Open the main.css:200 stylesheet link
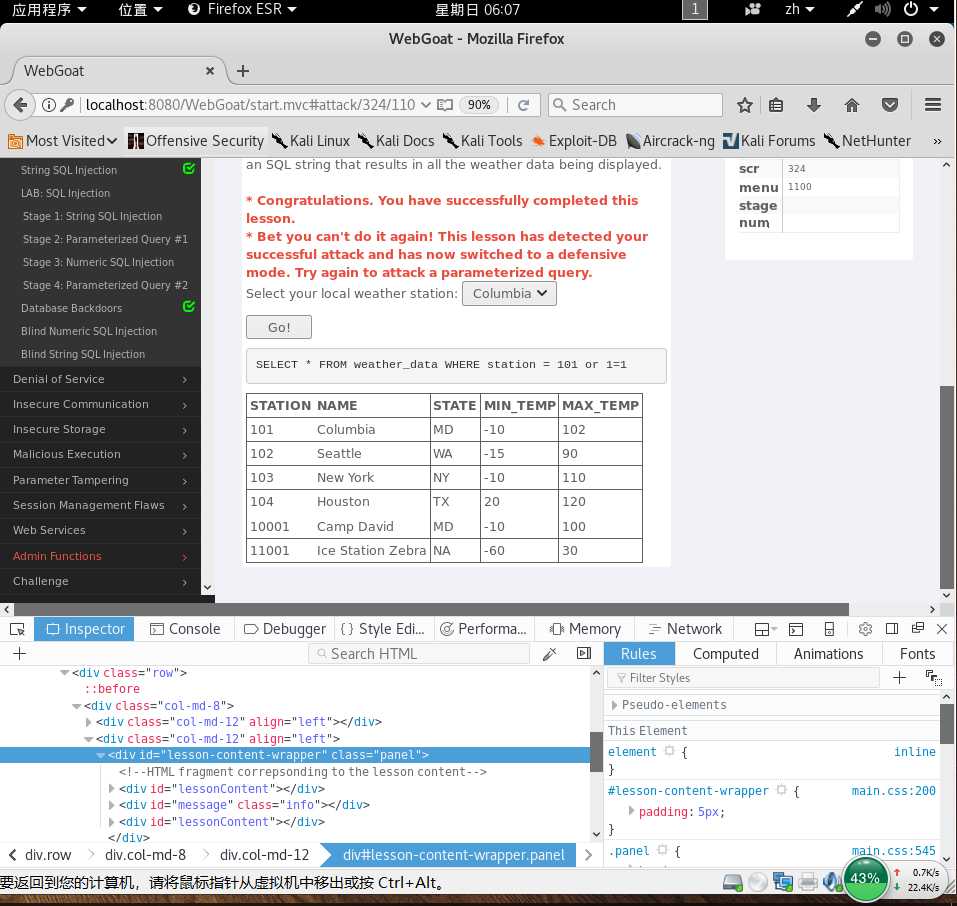957x906 pixels. pyautogui.click(x=893, y=791)
